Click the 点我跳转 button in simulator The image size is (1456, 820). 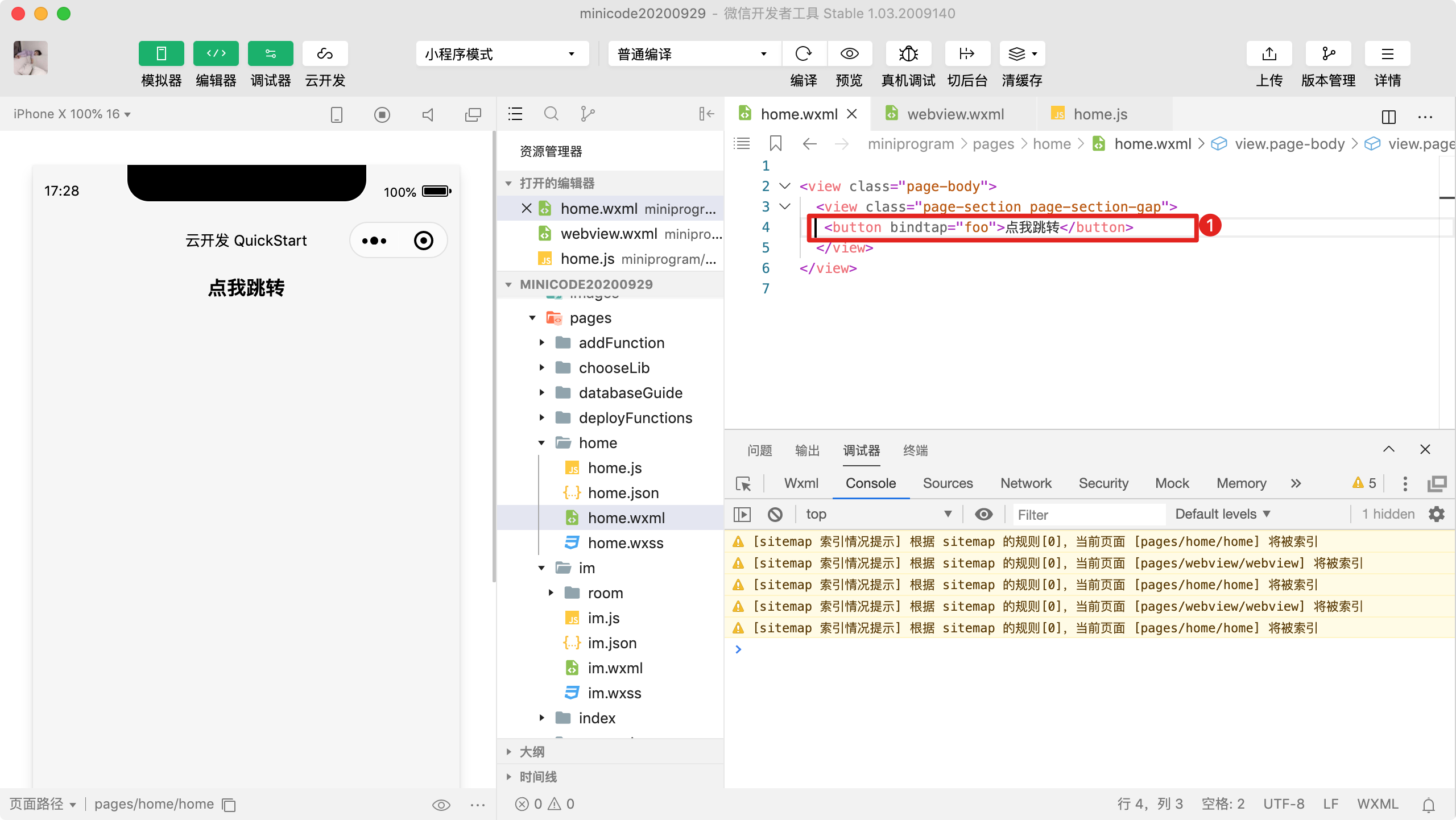point(246,288)
